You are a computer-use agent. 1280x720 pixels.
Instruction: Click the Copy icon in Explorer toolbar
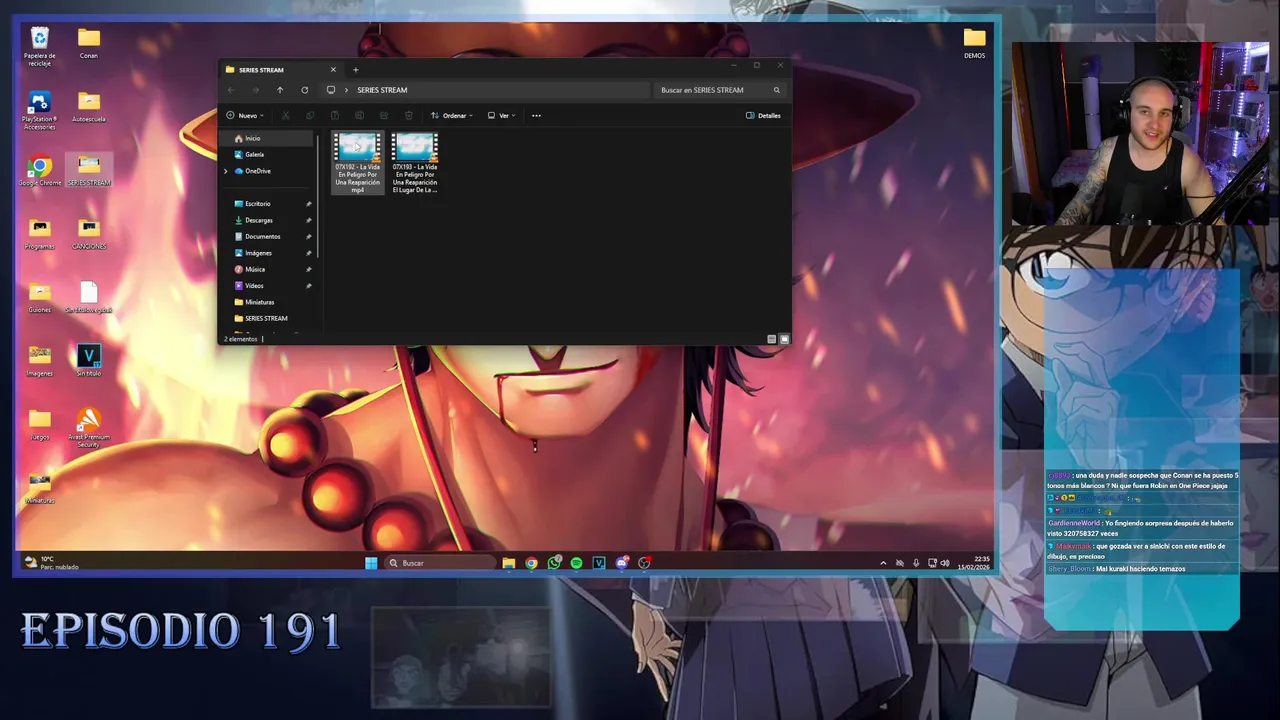click(x=310, y=115)
